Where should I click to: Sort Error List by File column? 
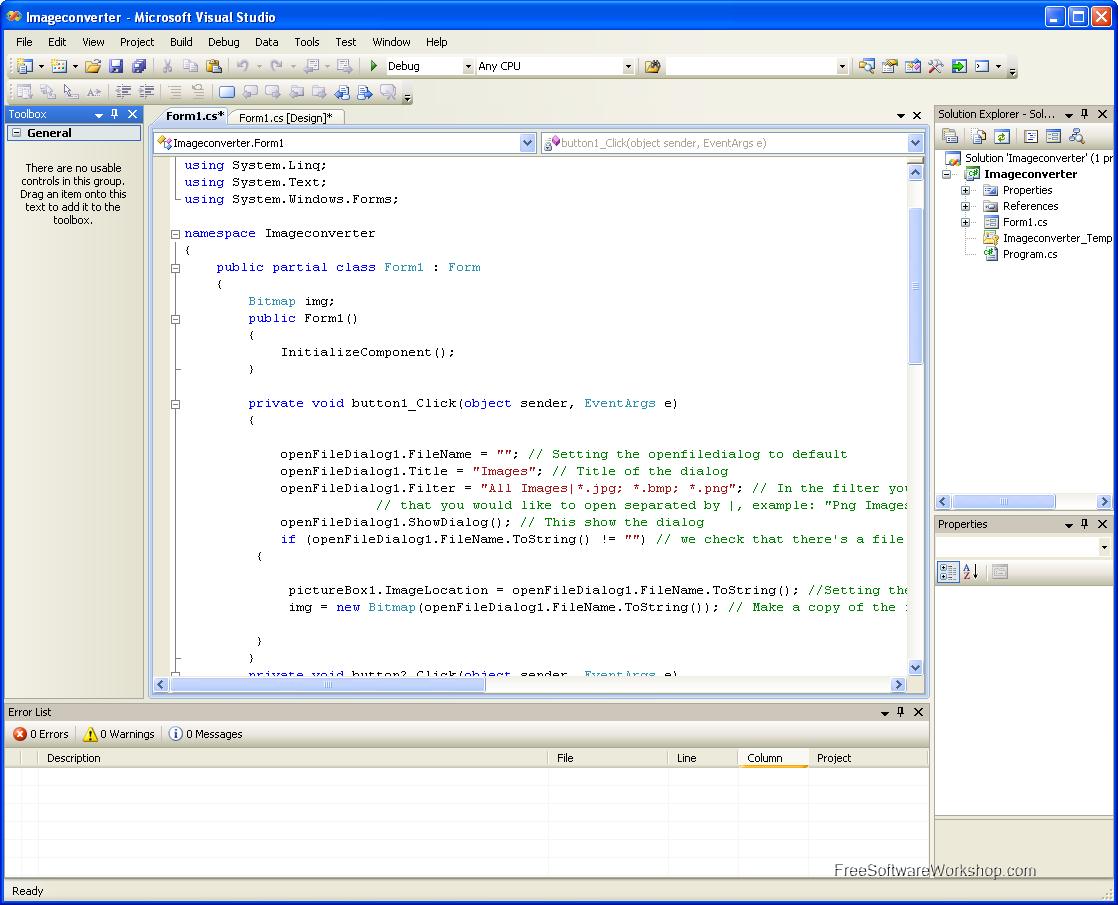pos(607,758)
